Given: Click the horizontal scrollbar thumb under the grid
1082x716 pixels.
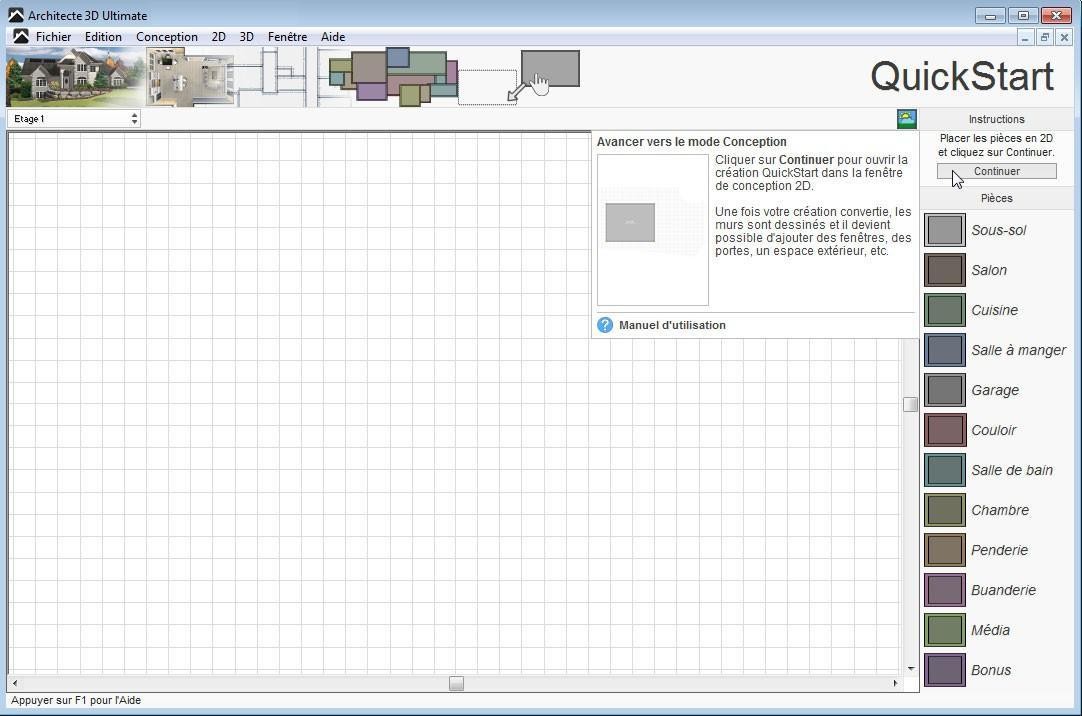Looking at the screenshot, I should 456,683.
